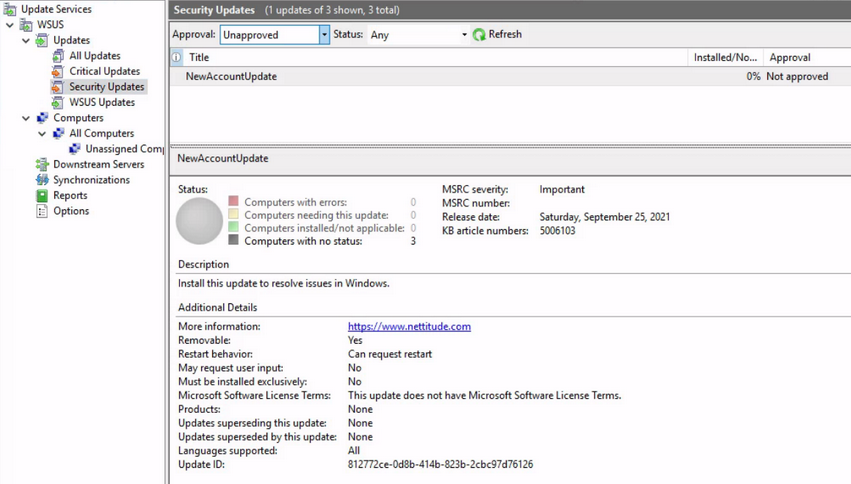Click Can request restart value

pos(390,354)
